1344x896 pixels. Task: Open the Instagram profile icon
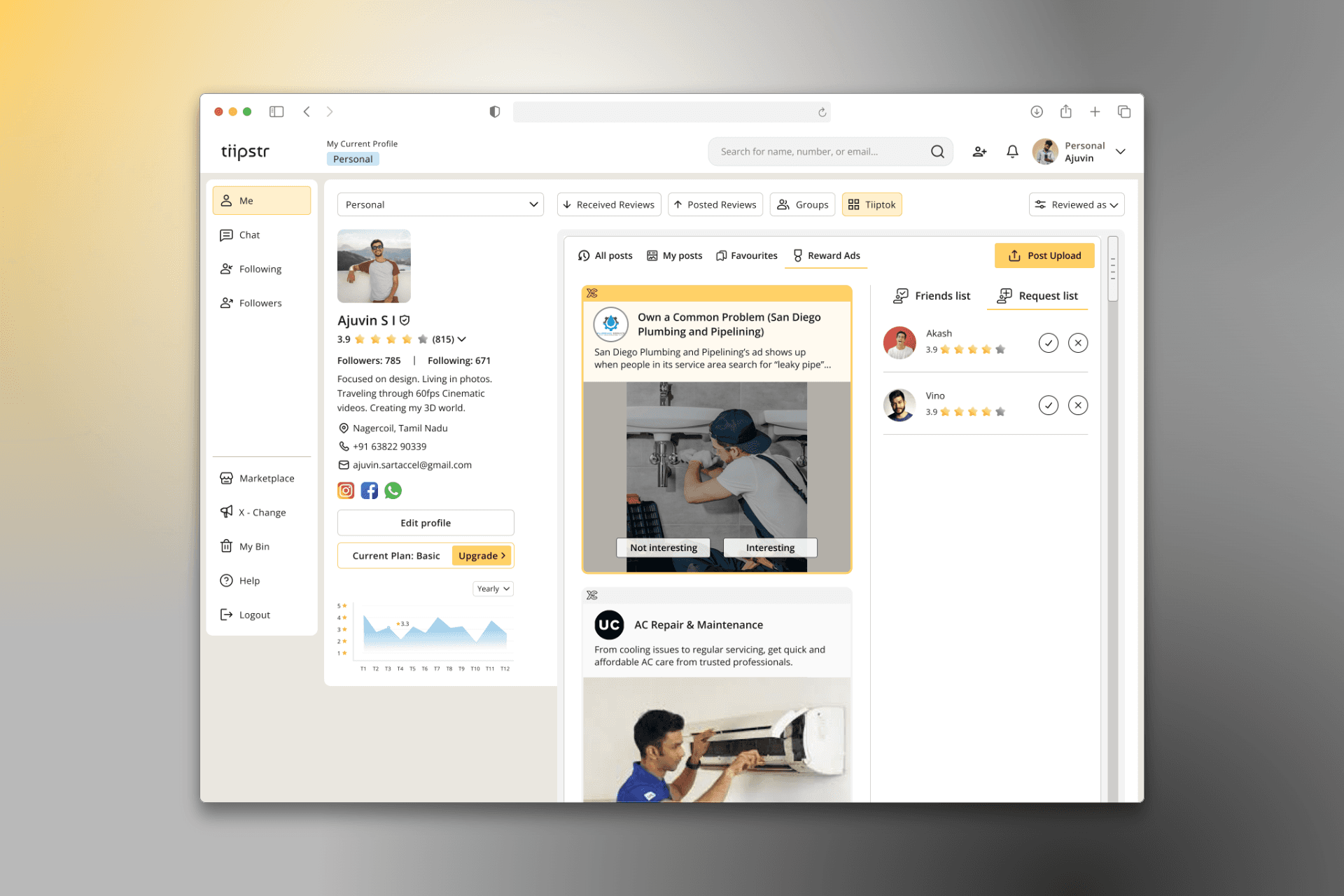(x=346, y=491)
